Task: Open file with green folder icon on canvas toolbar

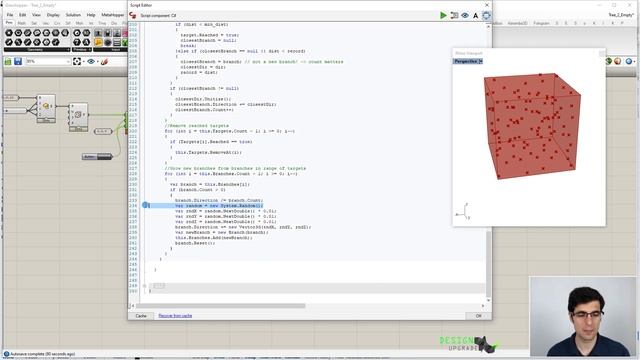Action: pyautogui.click(x=8, y=61)
